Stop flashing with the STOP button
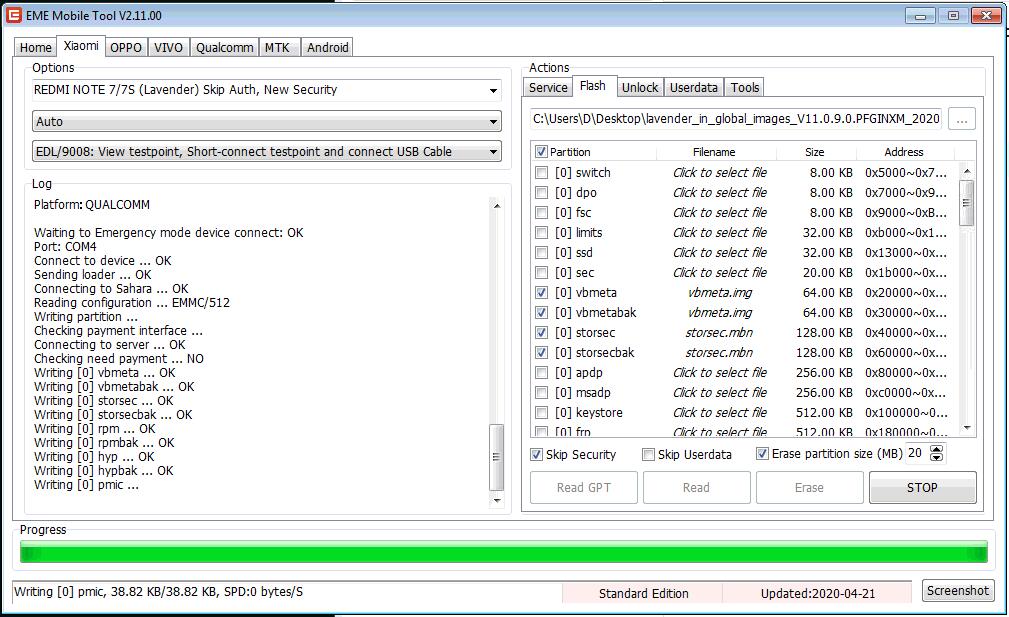This screenshot has height=617, width=1009. (922, 488)
